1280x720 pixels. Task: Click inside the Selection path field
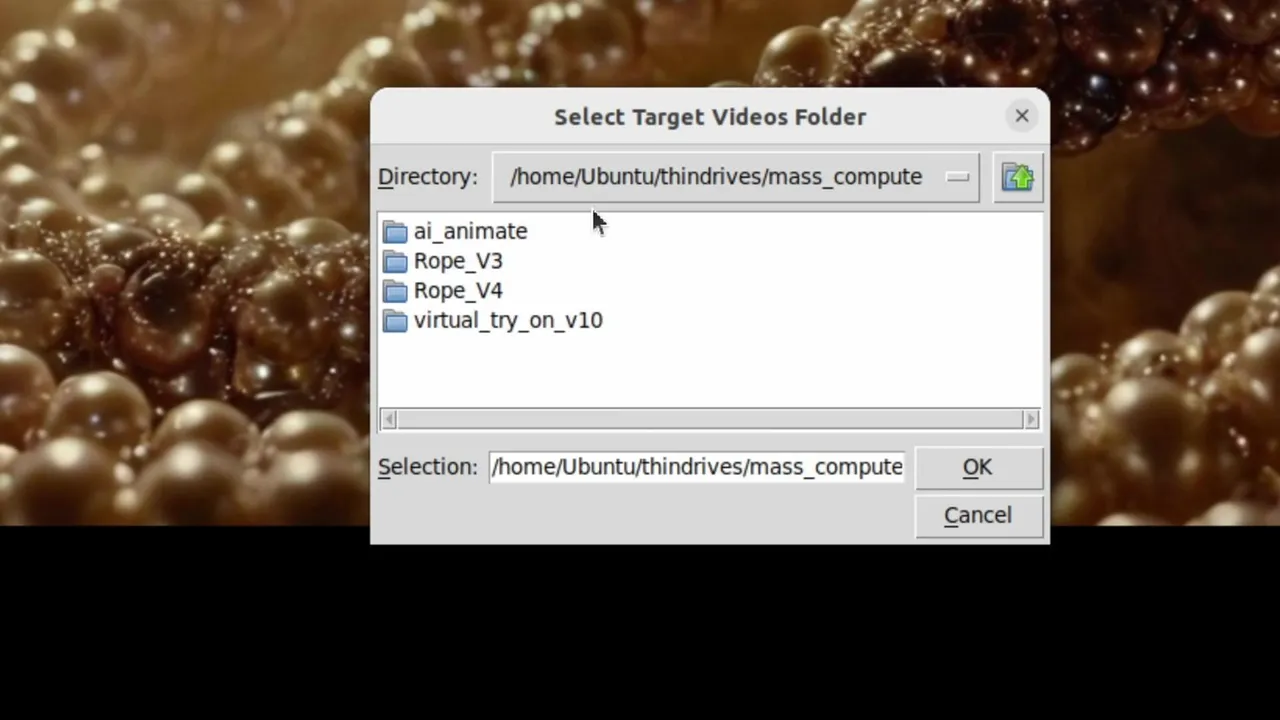[697, 467]
